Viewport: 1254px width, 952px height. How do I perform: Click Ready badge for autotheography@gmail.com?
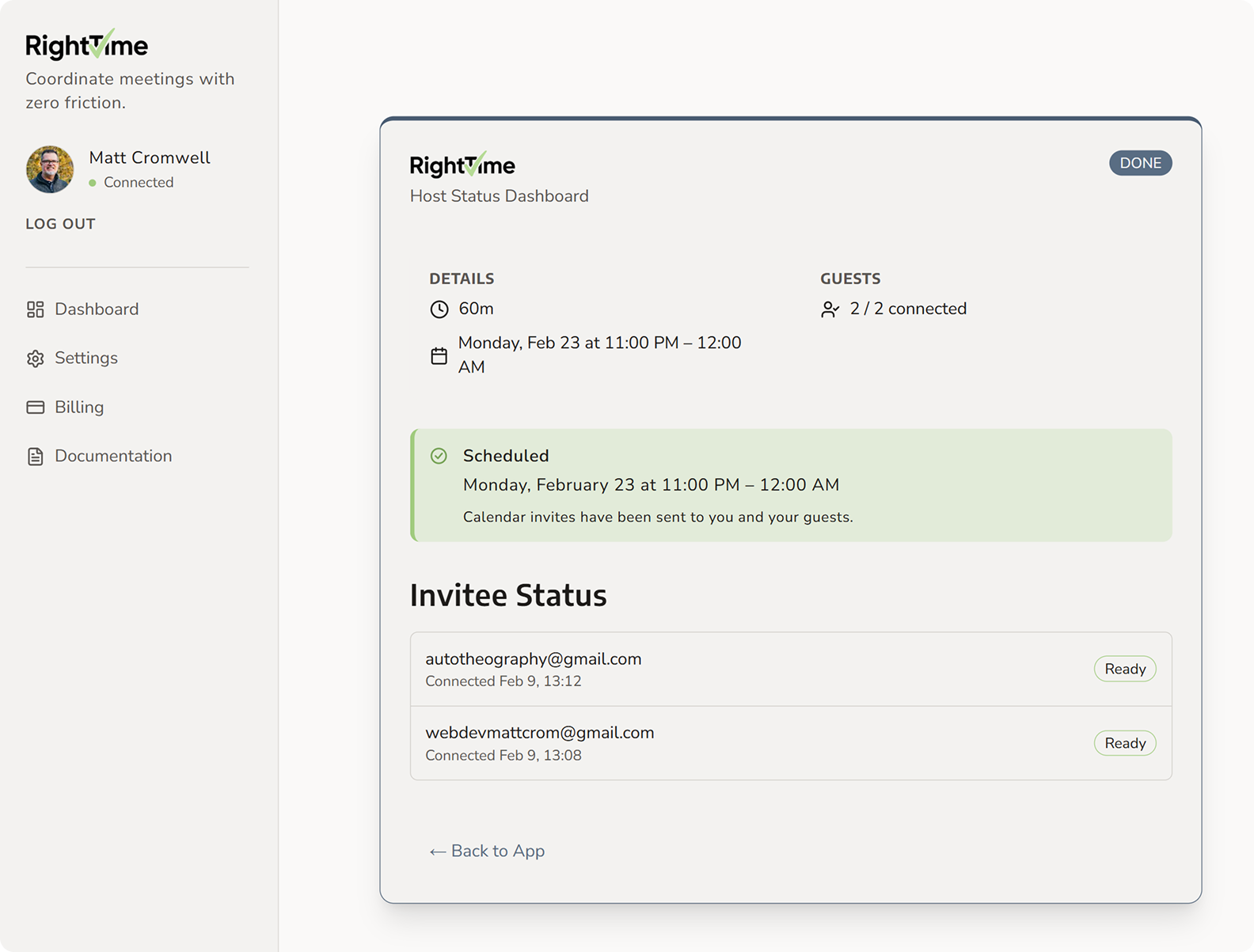(1124, 669)
